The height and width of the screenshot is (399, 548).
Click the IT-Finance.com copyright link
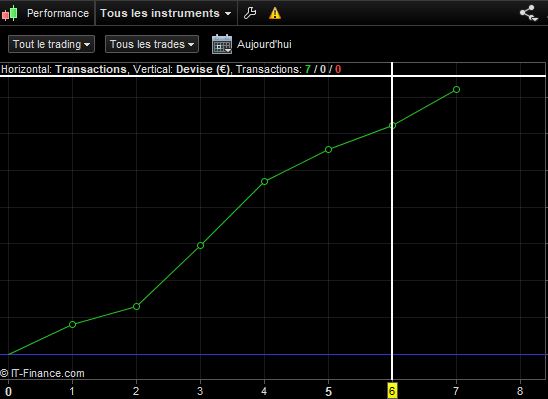42,373
